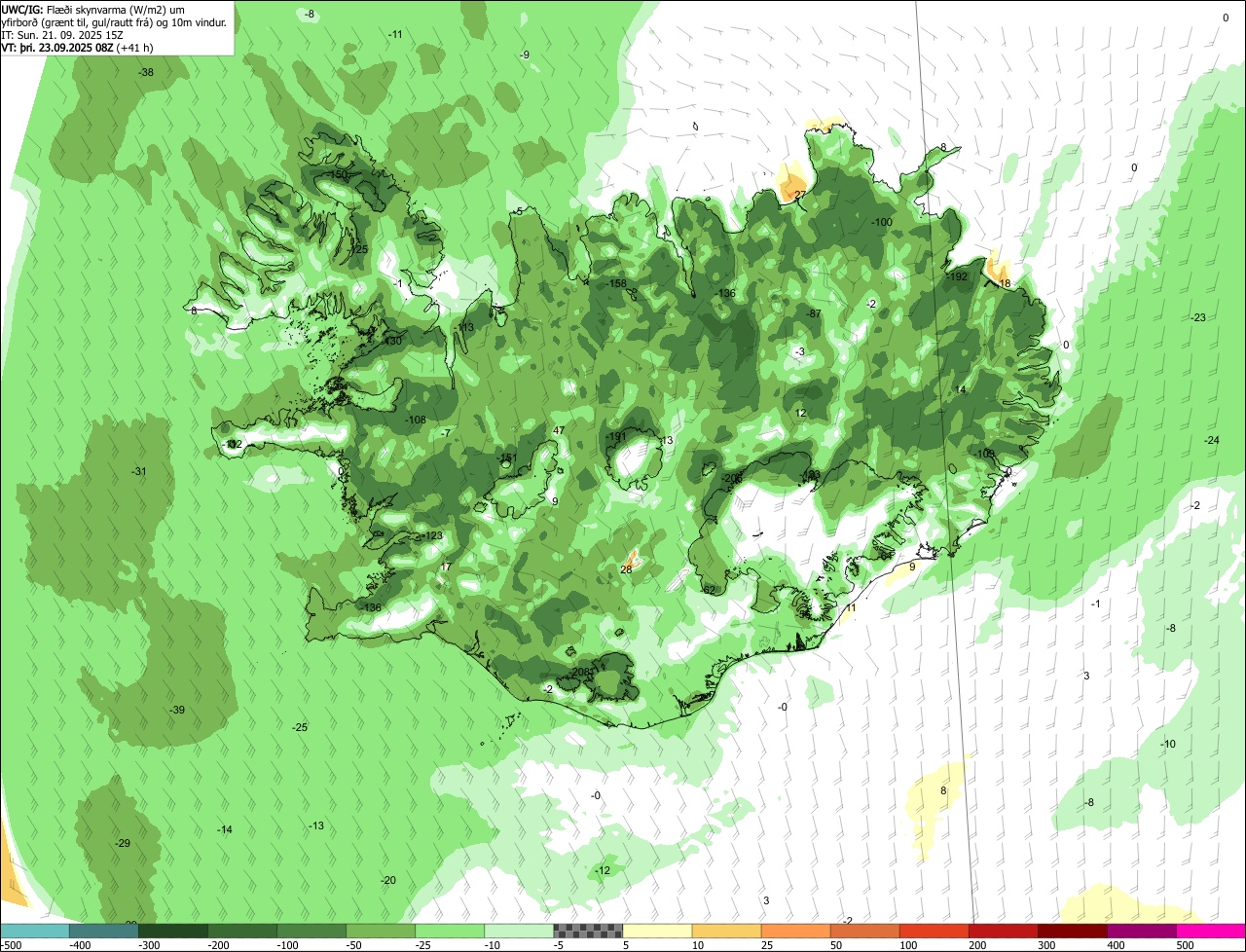The width and height of the screenshot is (1246, 952).
Task: Click the '-14' value on the map
Action: tap(225, 830)
